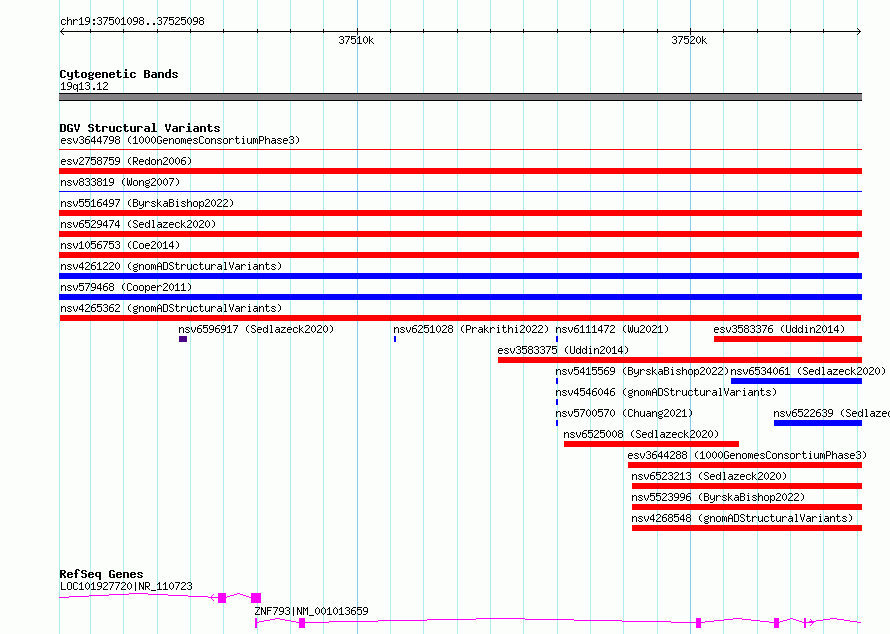The image size is (890, 634).
Task: Click the red nsv6525008 variant bar
Action: click(652, 444)
